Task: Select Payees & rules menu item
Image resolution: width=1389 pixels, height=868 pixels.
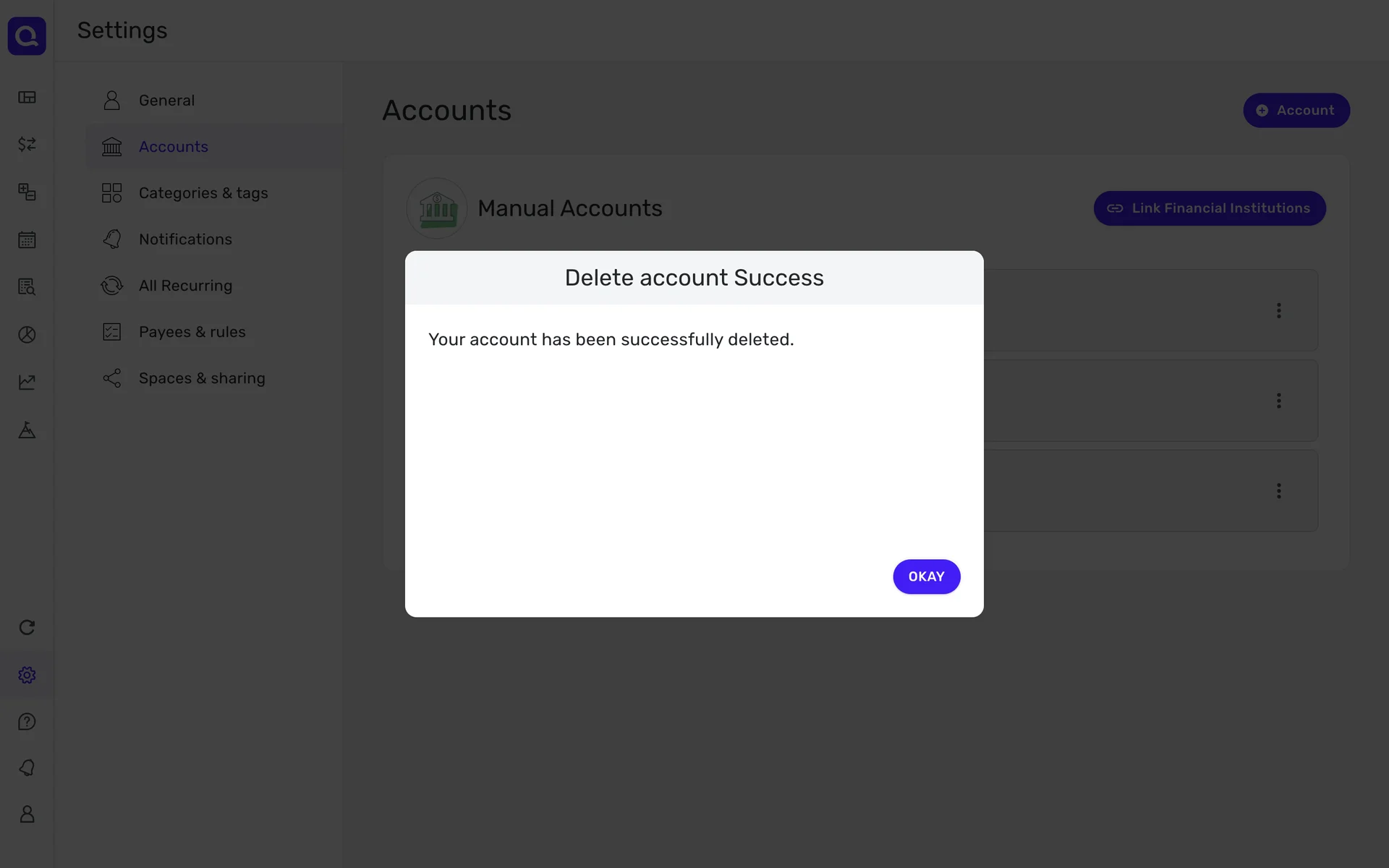Action: pyautogui.click(x=192, y=332)
